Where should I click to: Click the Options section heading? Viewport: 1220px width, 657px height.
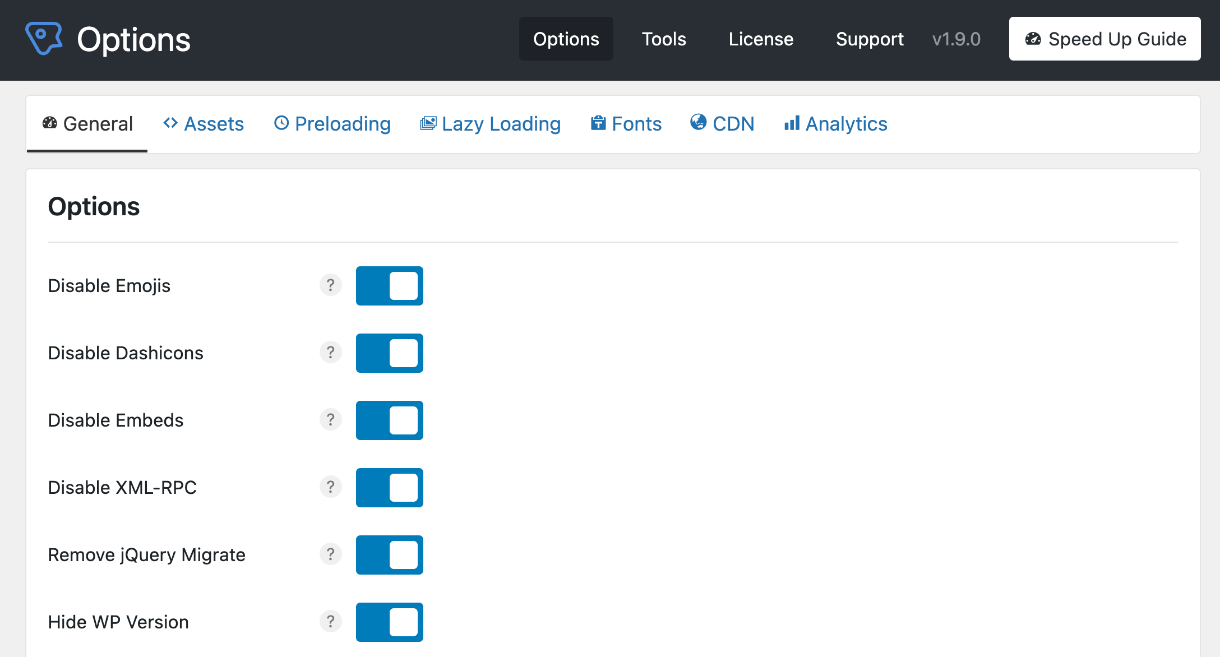point(94,207)
